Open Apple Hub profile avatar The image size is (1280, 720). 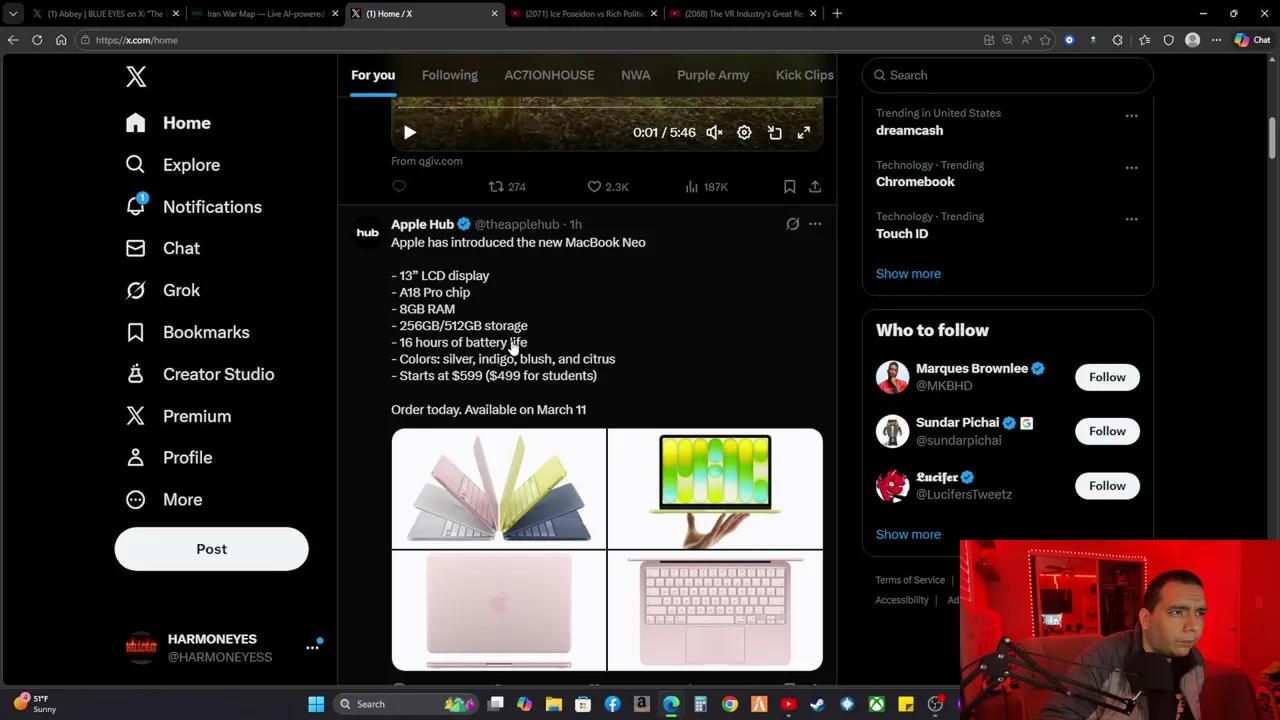tap(367, 233)
